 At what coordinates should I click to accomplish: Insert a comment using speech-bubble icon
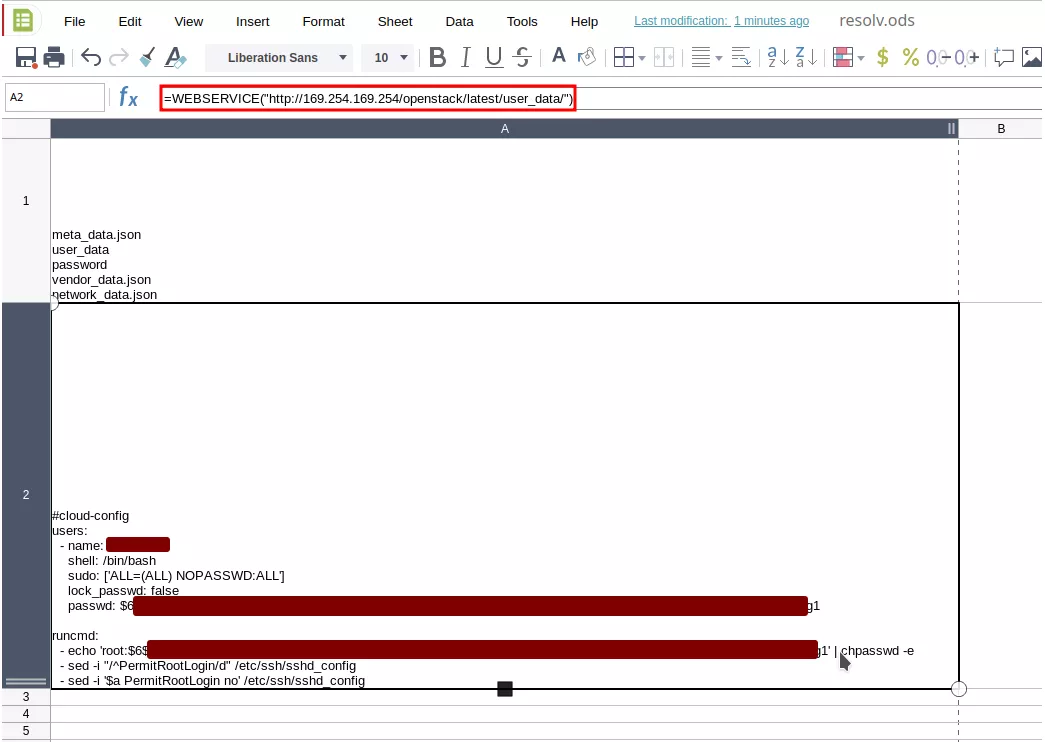(1003, 58)
